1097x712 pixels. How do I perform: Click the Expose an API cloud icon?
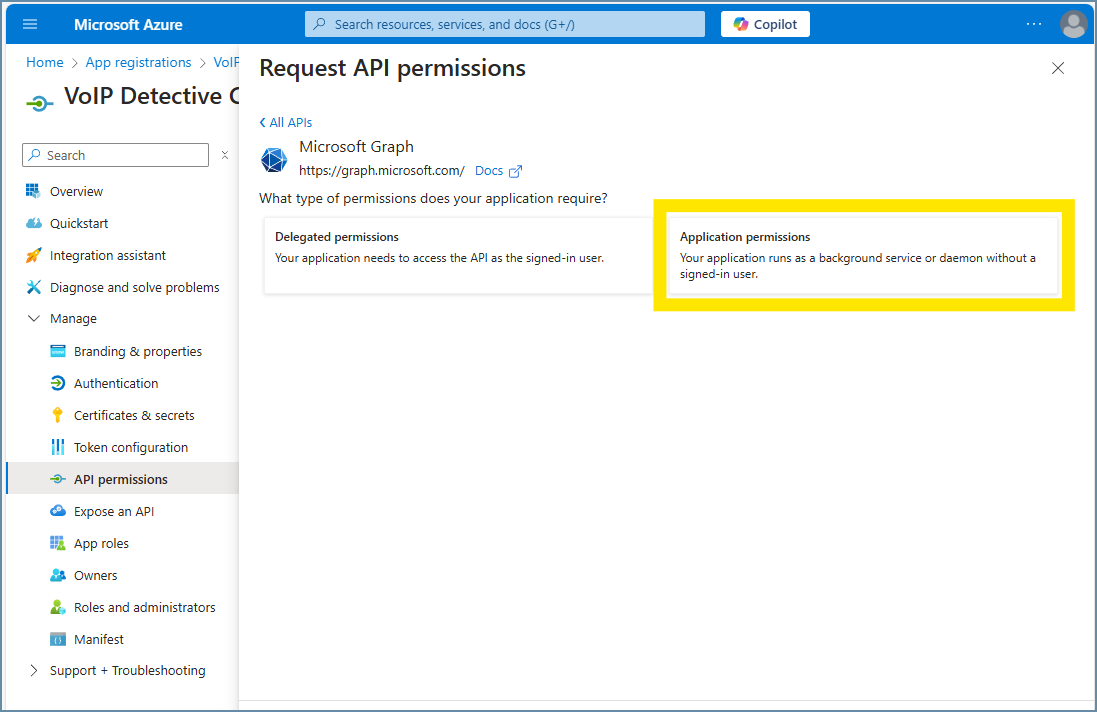coord(58,511)
